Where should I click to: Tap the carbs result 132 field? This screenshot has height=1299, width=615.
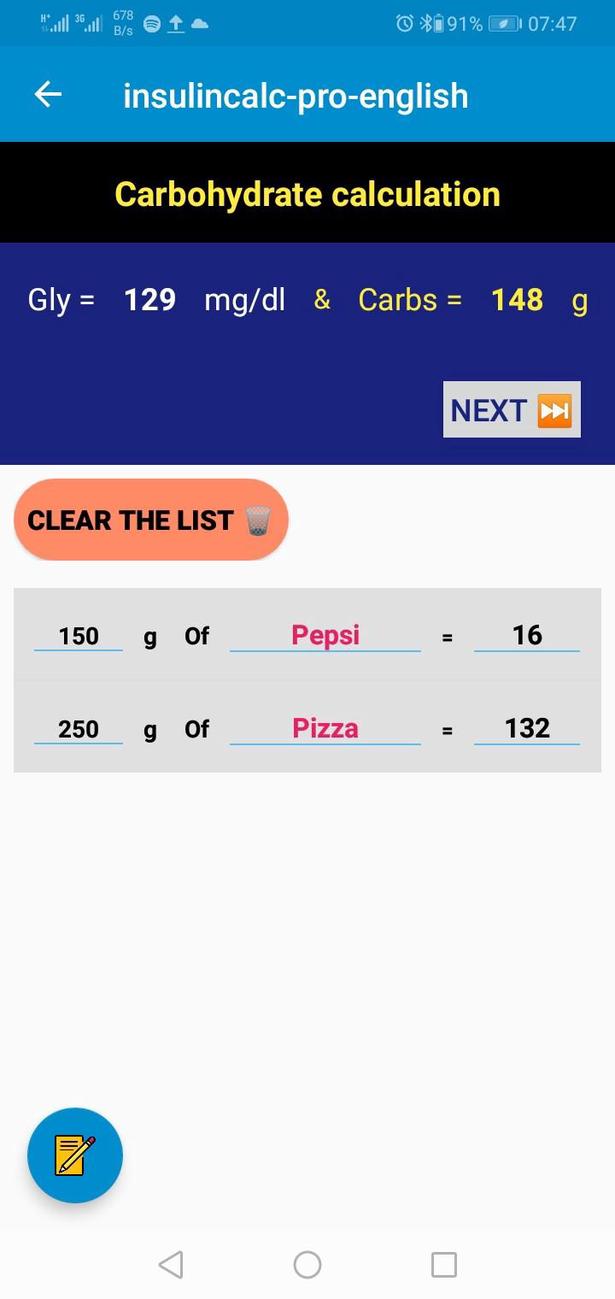[527, 728]
